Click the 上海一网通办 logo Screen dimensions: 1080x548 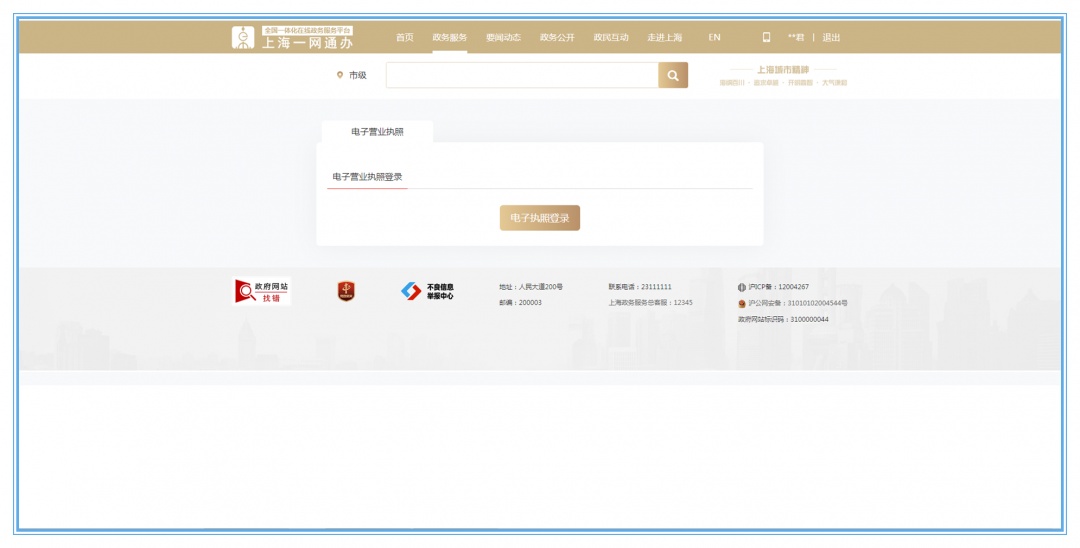[293, 37]
